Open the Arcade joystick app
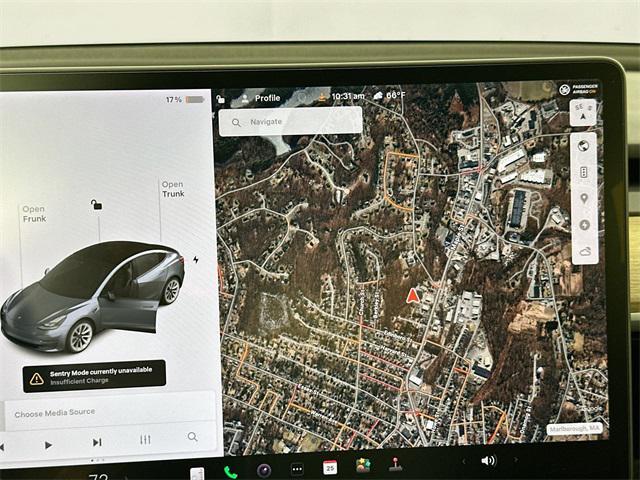Viewport: 640px width, 480px height. coord(395,464)
